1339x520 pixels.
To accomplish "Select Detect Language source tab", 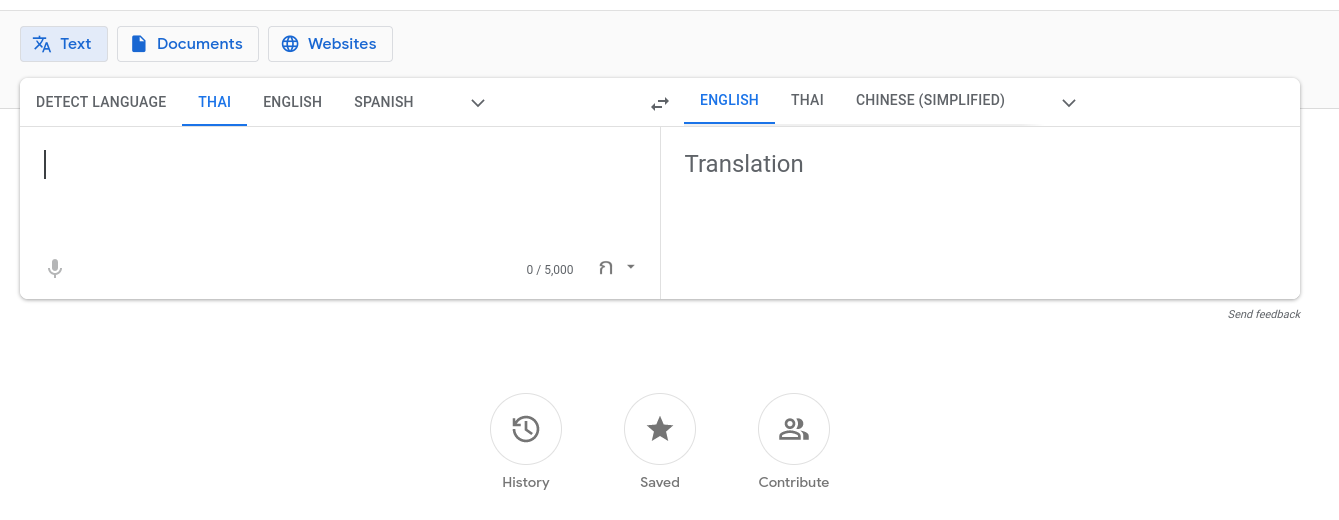I will tap(101, 101).
